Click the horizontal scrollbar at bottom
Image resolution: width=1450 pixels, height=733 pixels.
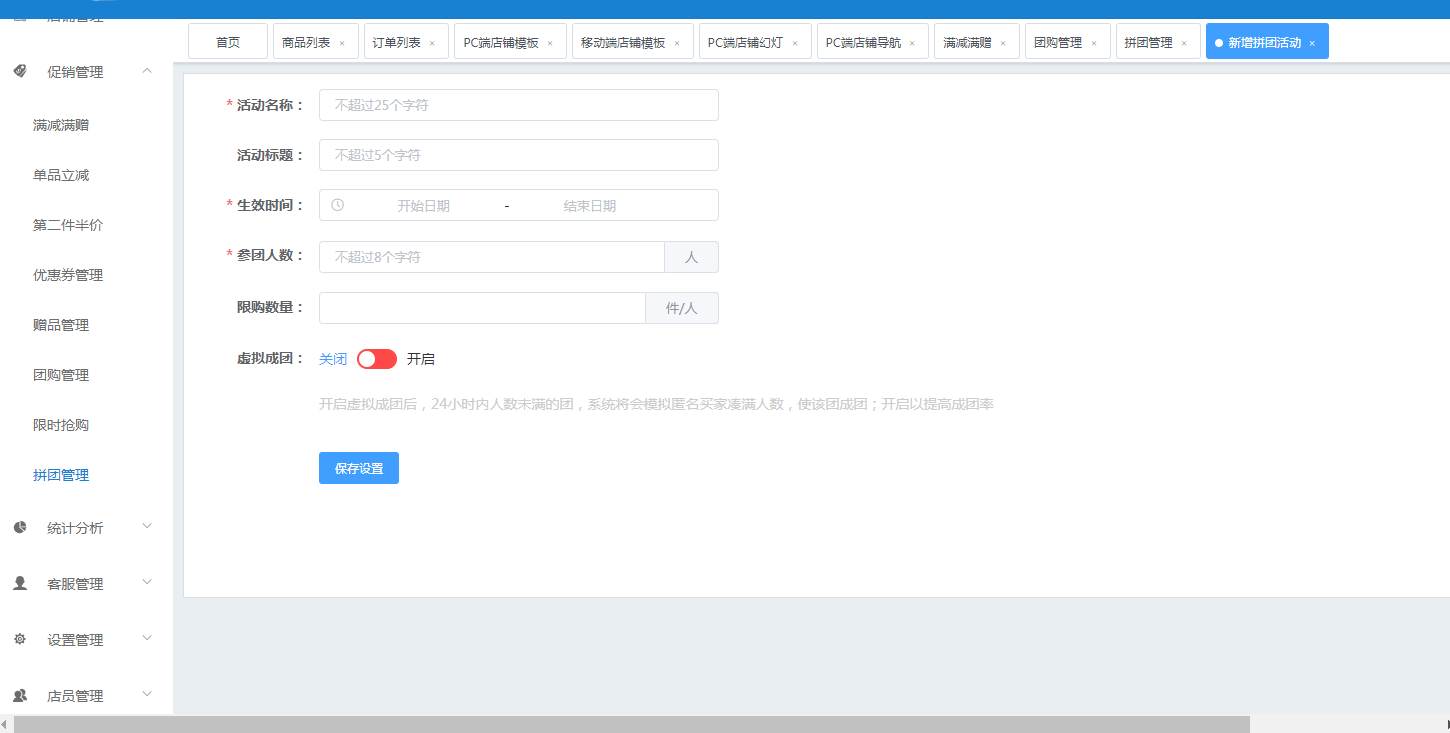[630, 724]
